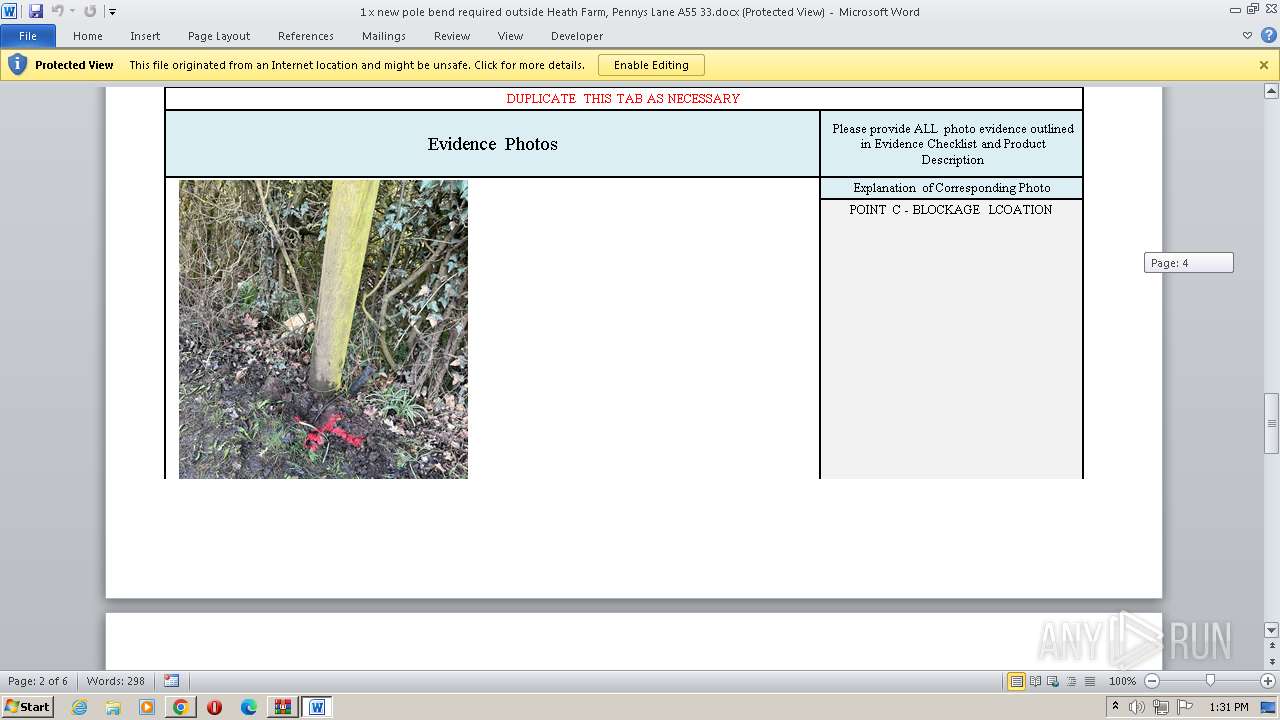The width and height of the screenshot is (1280, 720).
Task: Click the Word application icon in title bar
Action: 10,11
